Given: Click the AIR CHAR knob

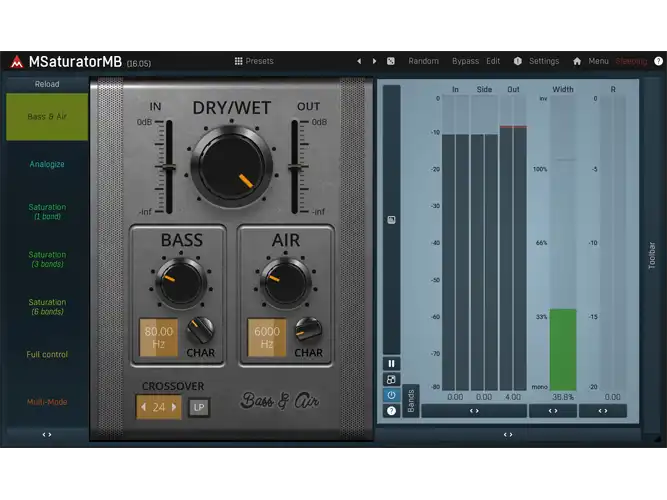Looking at the screenshot, I should (x=308, y=330).
